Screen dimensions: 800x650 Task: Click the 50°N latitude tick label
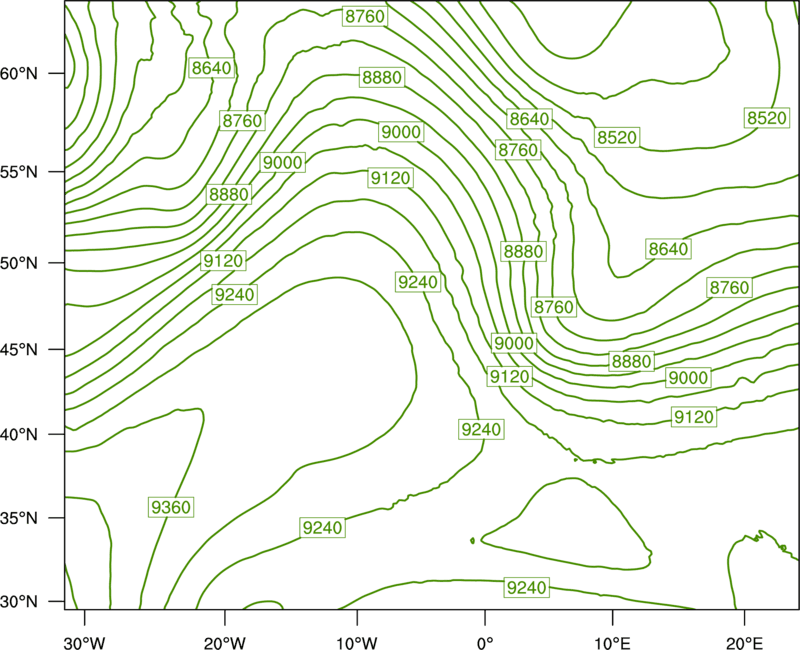(x=19, y=263)
